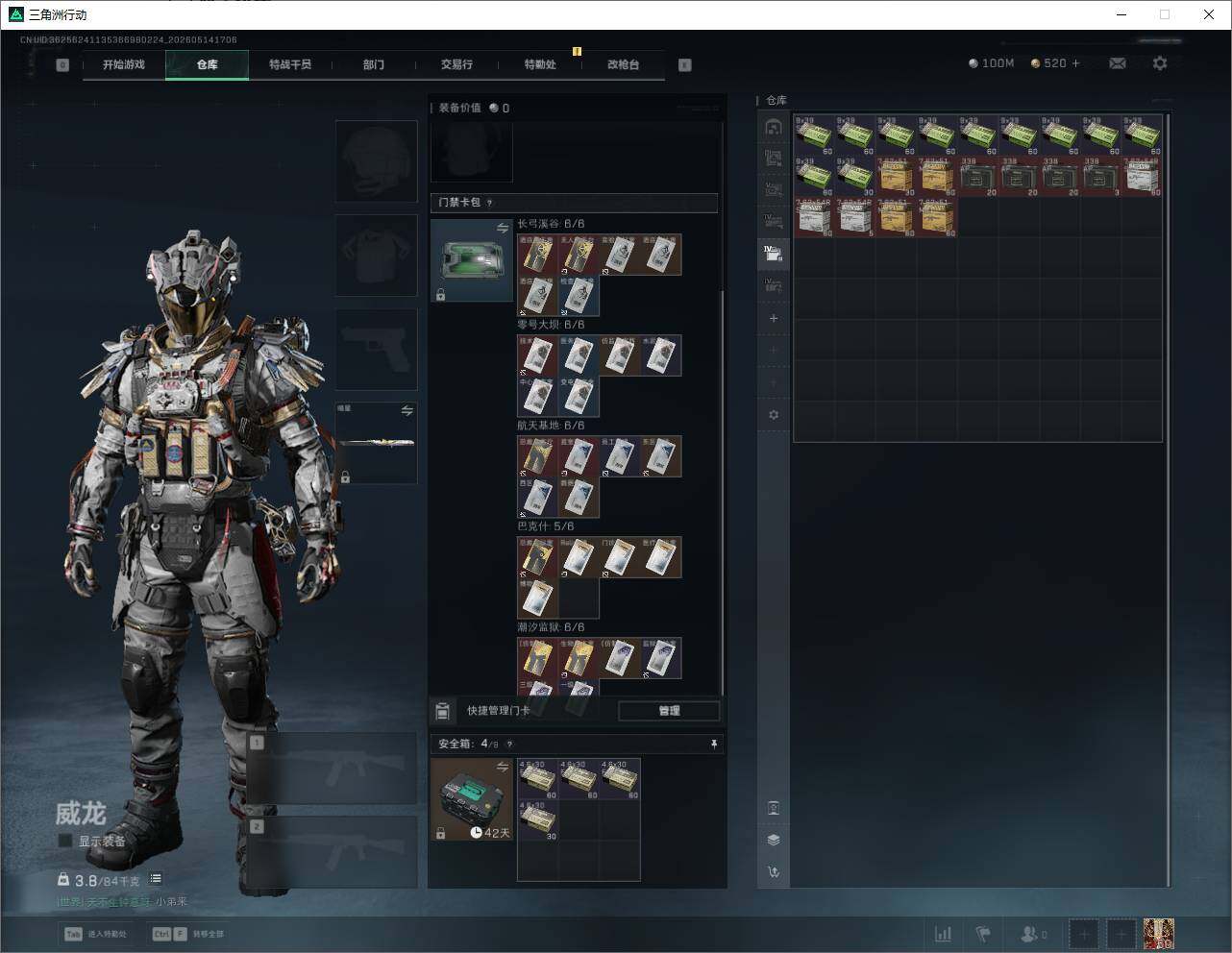Screen dimensions: 1232x953
Task: Open the help question mark beside 安全箱
Action: click(x=509, y=744)
